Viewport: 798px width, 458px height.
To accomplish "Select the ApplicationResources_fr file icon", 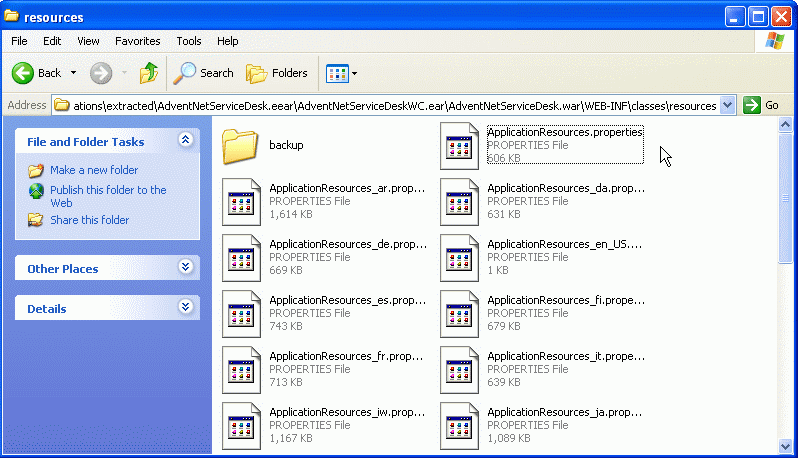I will 241,370.
